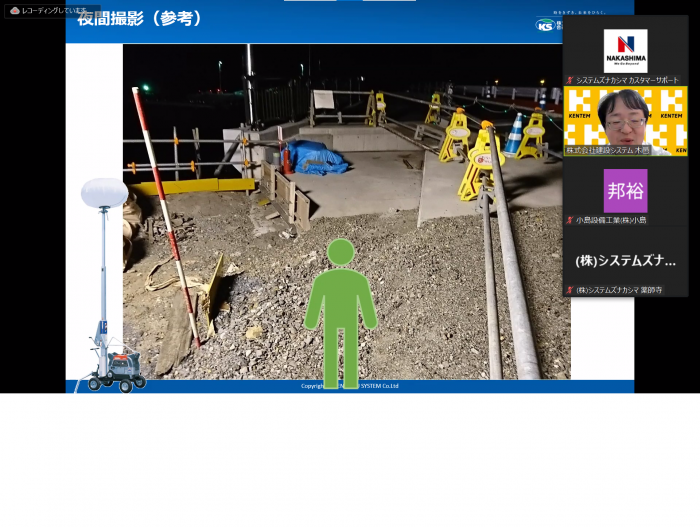Select the KENTEM background speaker video tile
The image size is (700, 527).
[x=625, y=121]
